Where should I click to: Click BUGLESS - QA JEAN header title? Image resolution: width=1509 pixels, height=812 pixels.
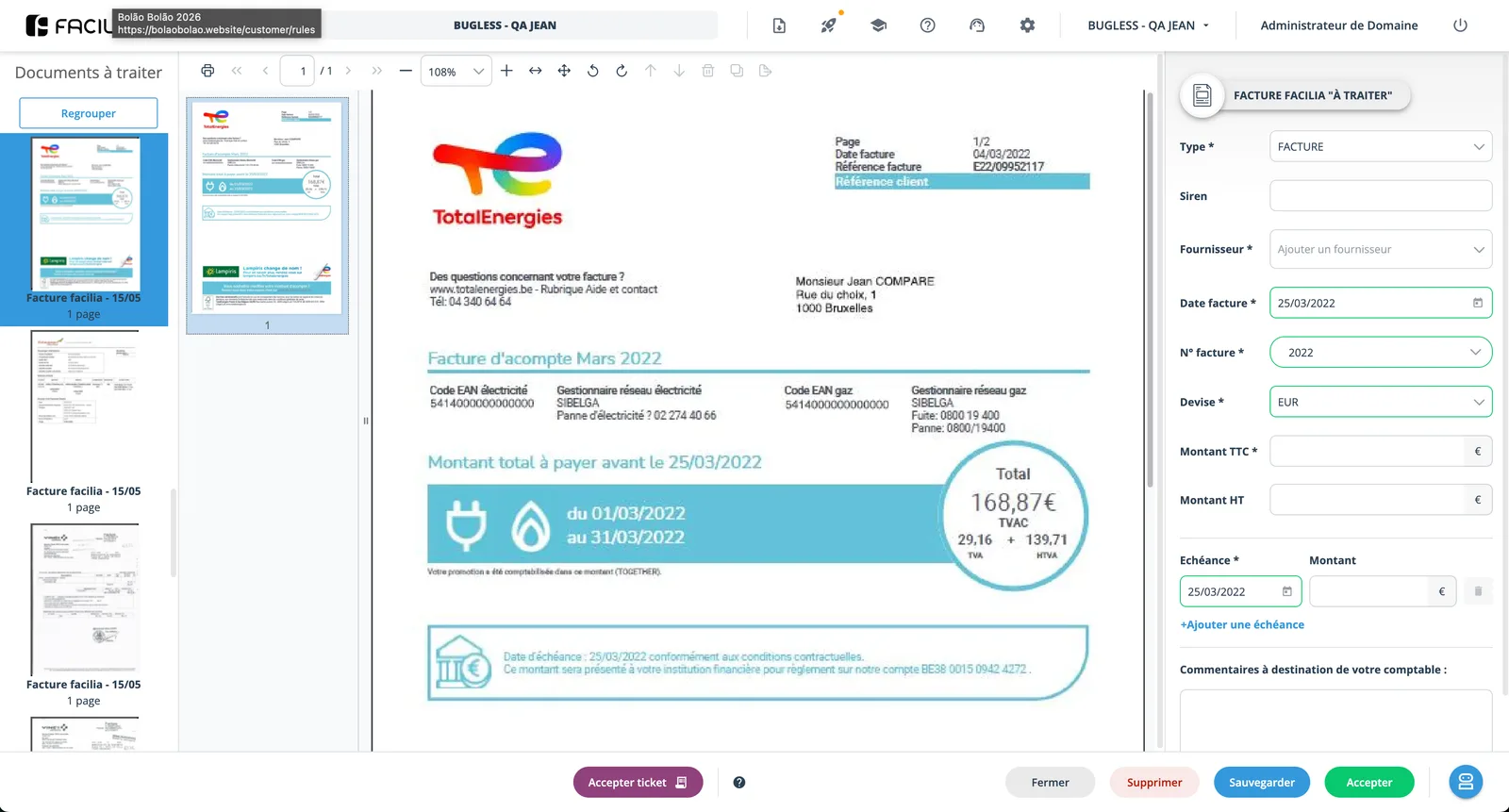pos(505,25)
